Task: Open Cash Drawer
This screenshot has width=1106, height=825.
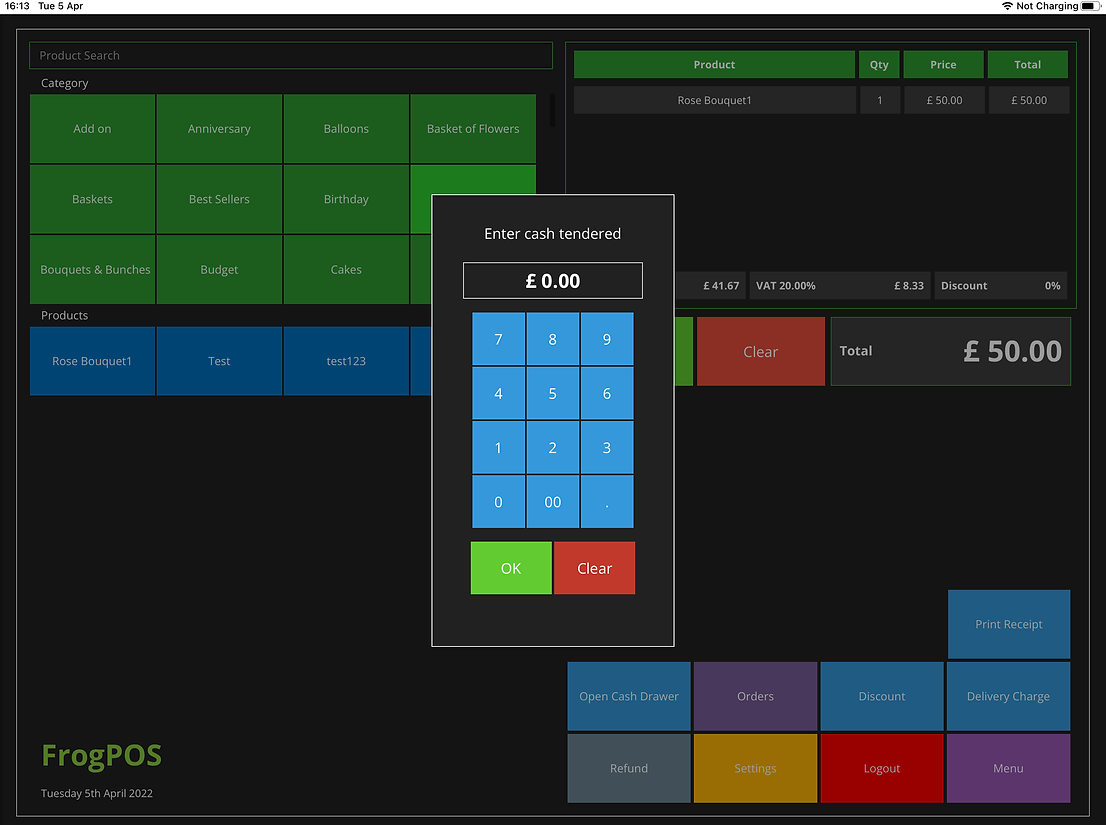Action: pyautogui.click(x=629, y=696)
